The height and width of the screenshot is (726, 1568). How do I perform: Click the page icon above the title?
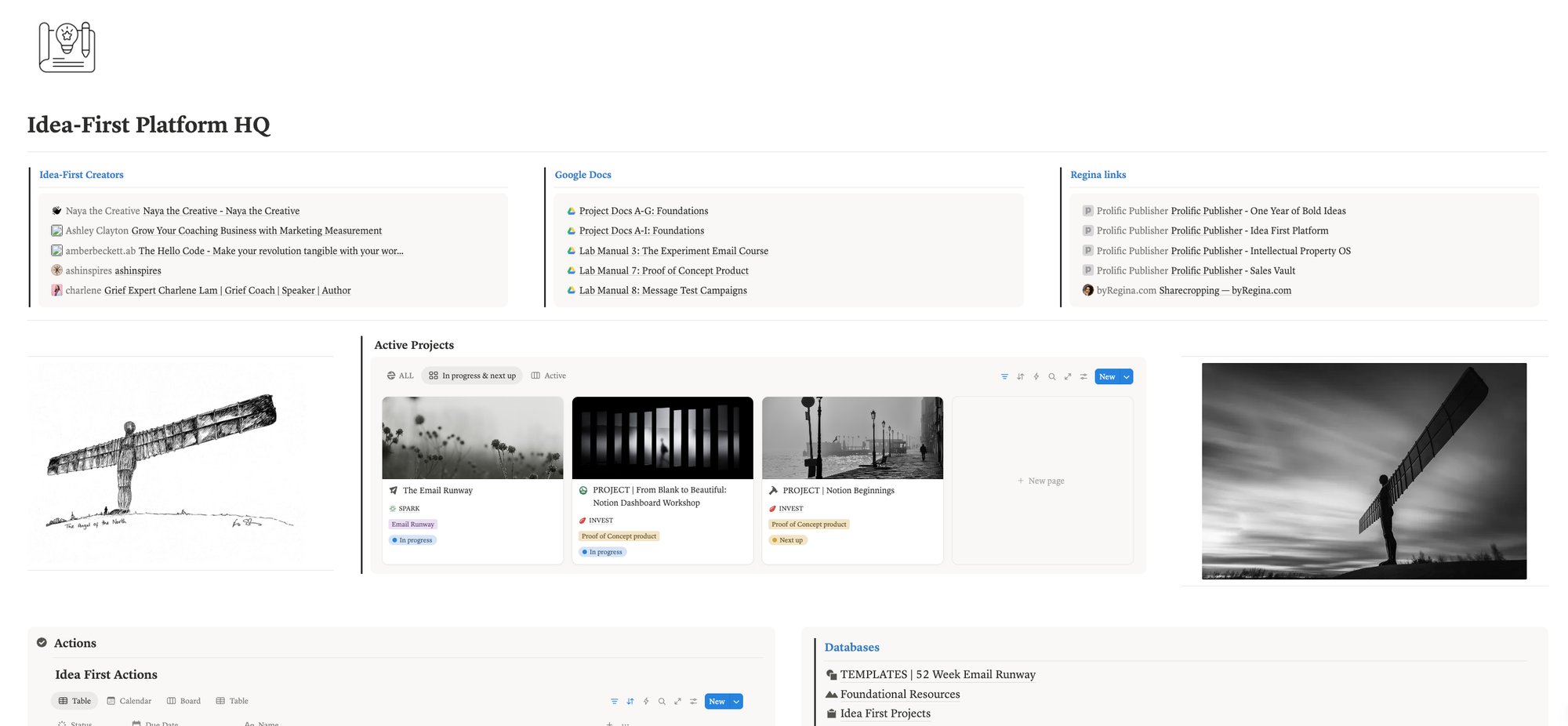click(x=67, y=47)
